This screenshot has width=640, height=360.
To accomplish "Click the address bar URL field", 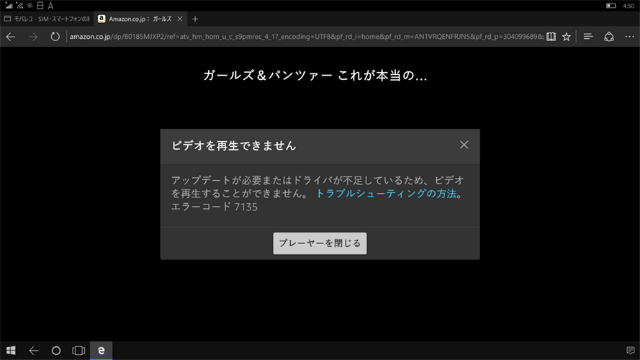I will click(x=306, y=37).
